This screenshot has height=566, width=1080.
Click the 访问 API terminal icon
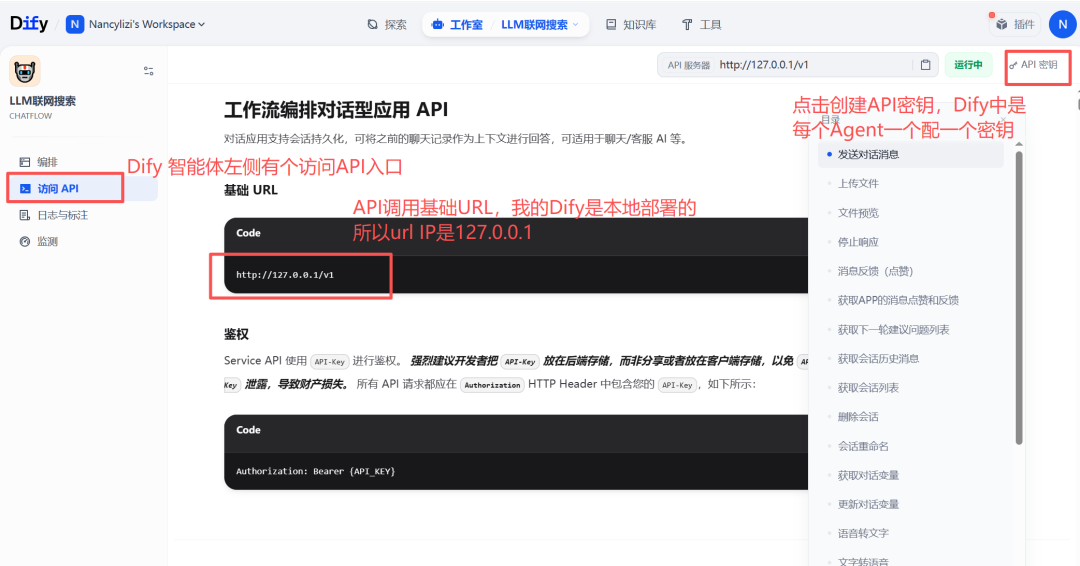click(25, 189)
